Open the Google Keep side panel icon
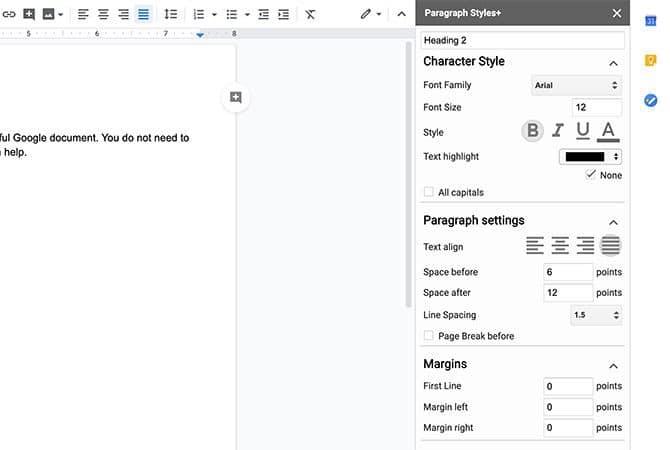This screenshot has width=670, height=450. [650, 61]
